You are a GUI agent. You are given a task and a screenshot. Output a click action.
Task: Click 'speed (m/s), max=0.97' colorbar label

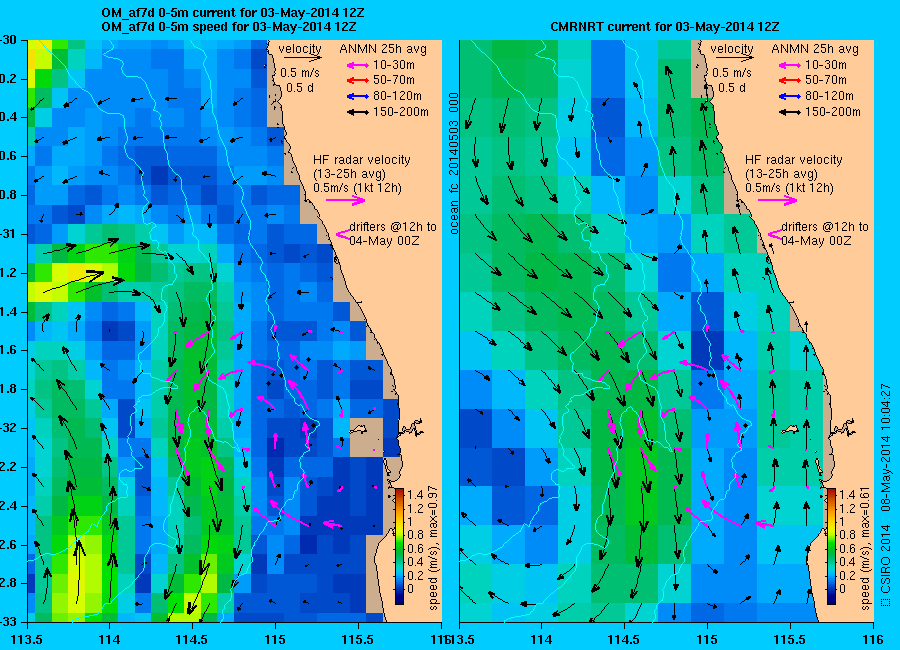433,548
